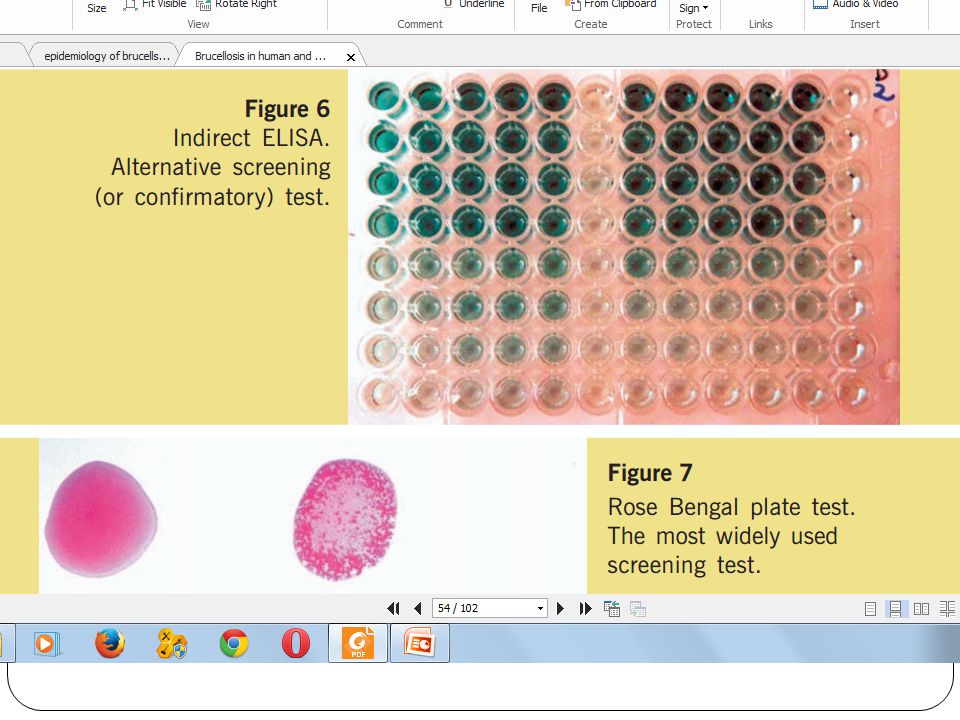960x720 pixels.
Task: Click the greyed next view icon
Action: point(638,609)
